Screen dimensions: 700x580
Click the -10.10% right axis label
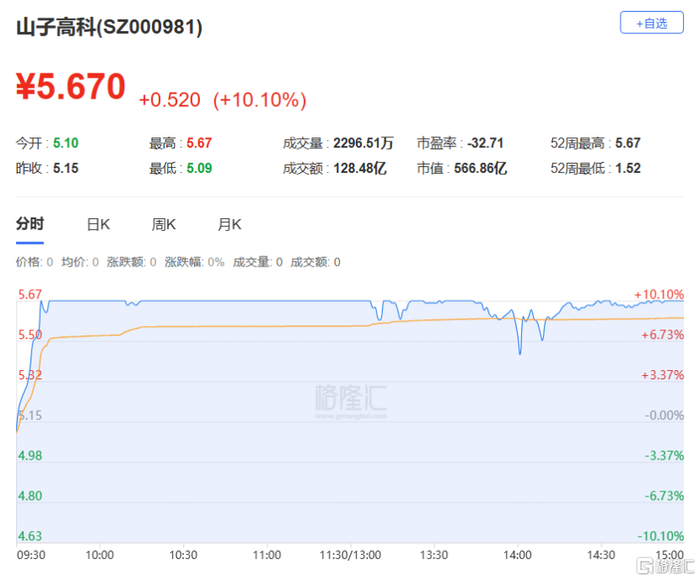click(661, 536)
